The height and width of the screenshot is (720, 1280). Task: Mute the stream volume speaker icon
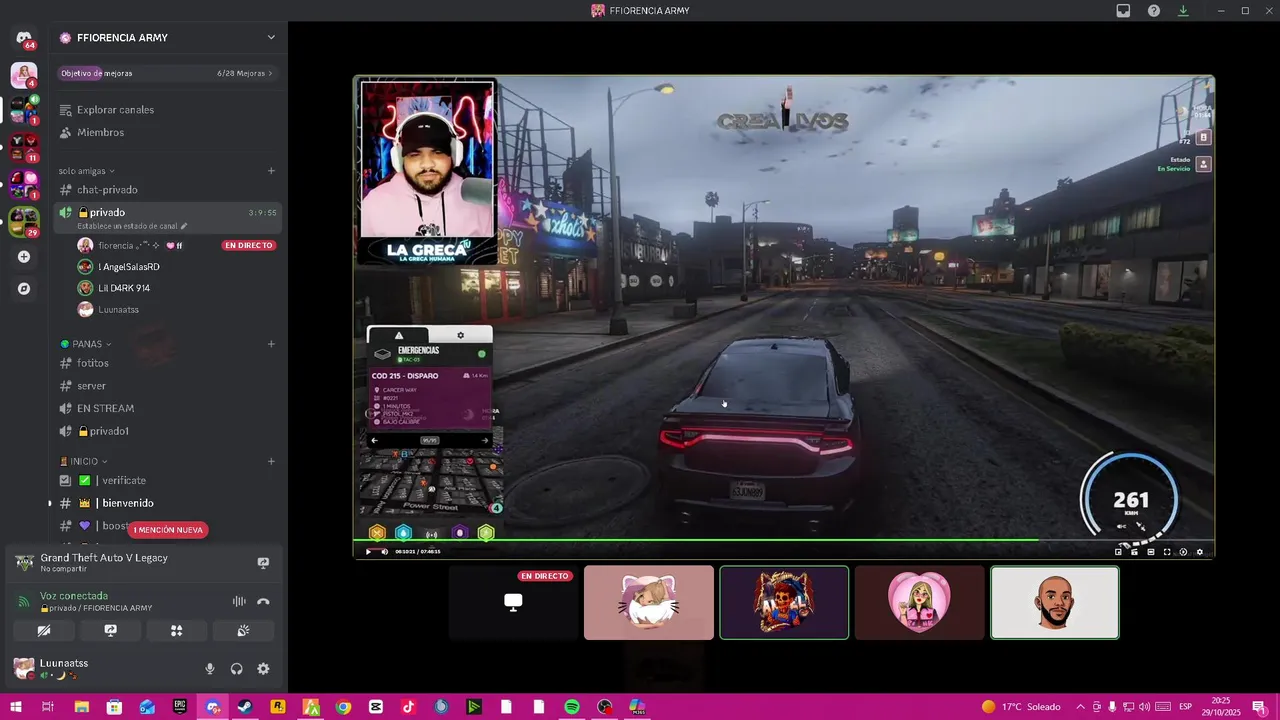coord(384,552)
